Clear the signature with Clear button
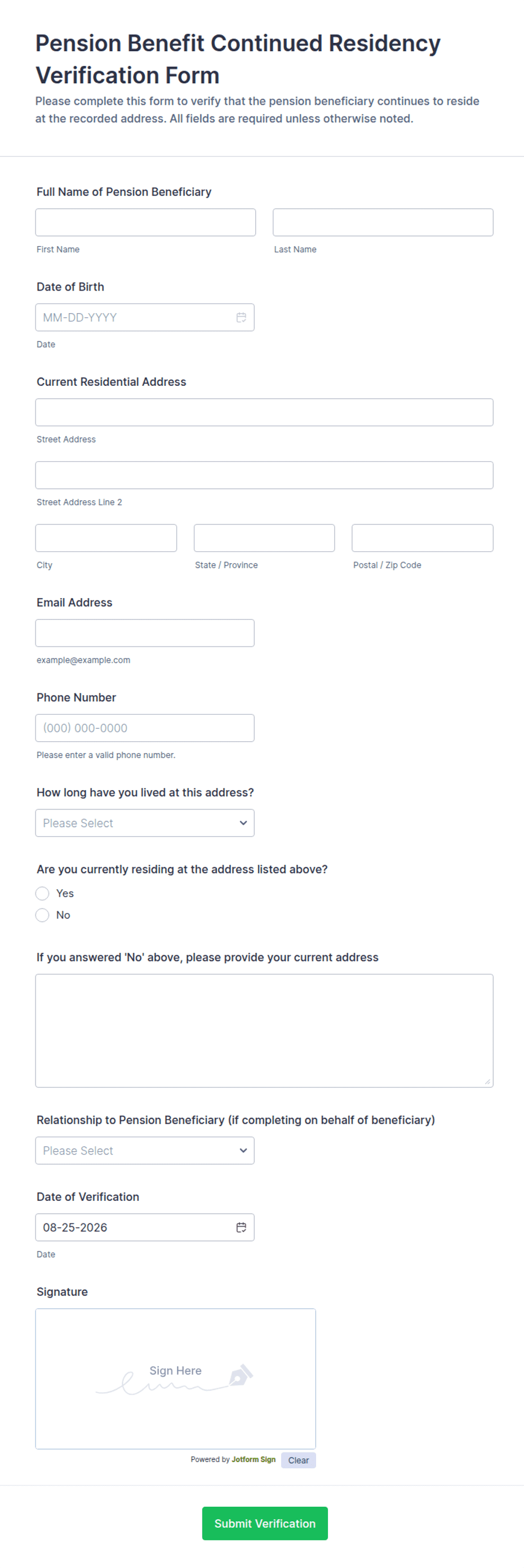 click(298, 1460)
